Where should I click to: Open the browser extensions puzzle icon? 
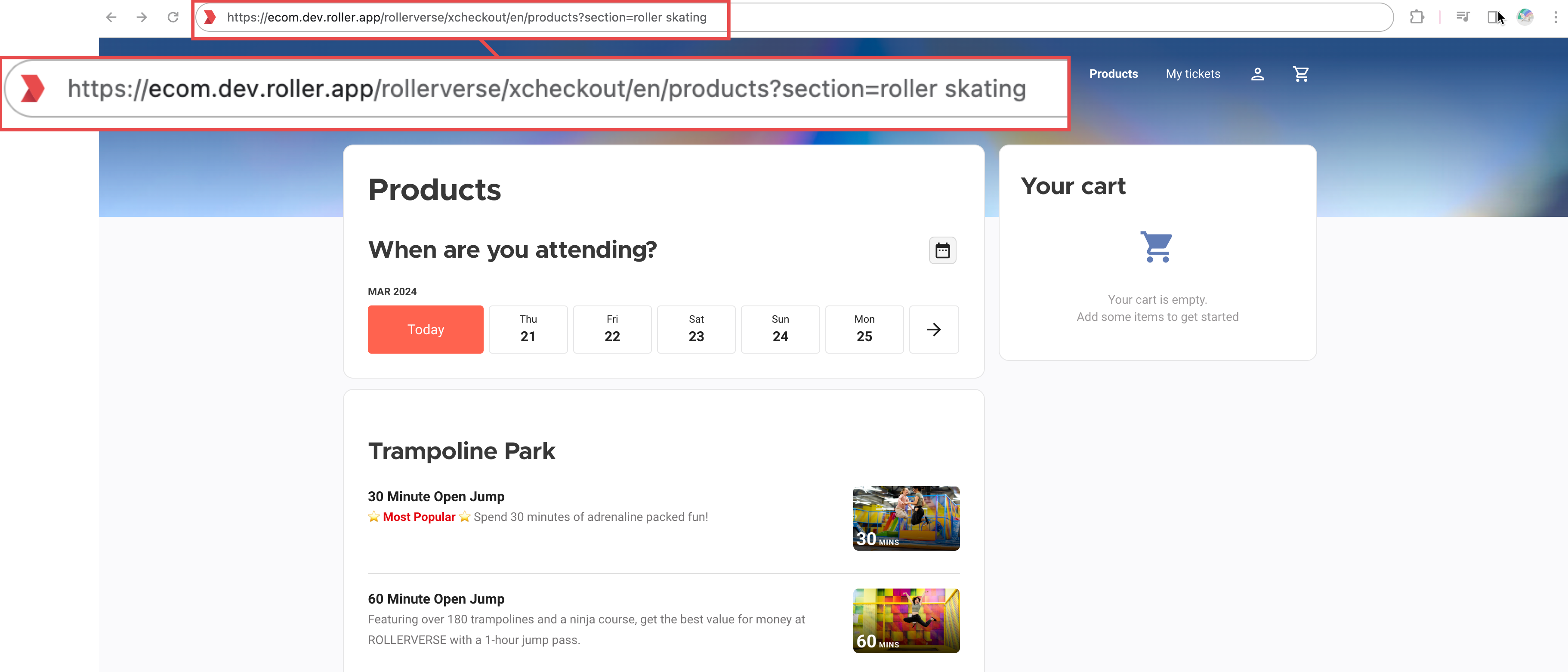[x=1417, y=17]
